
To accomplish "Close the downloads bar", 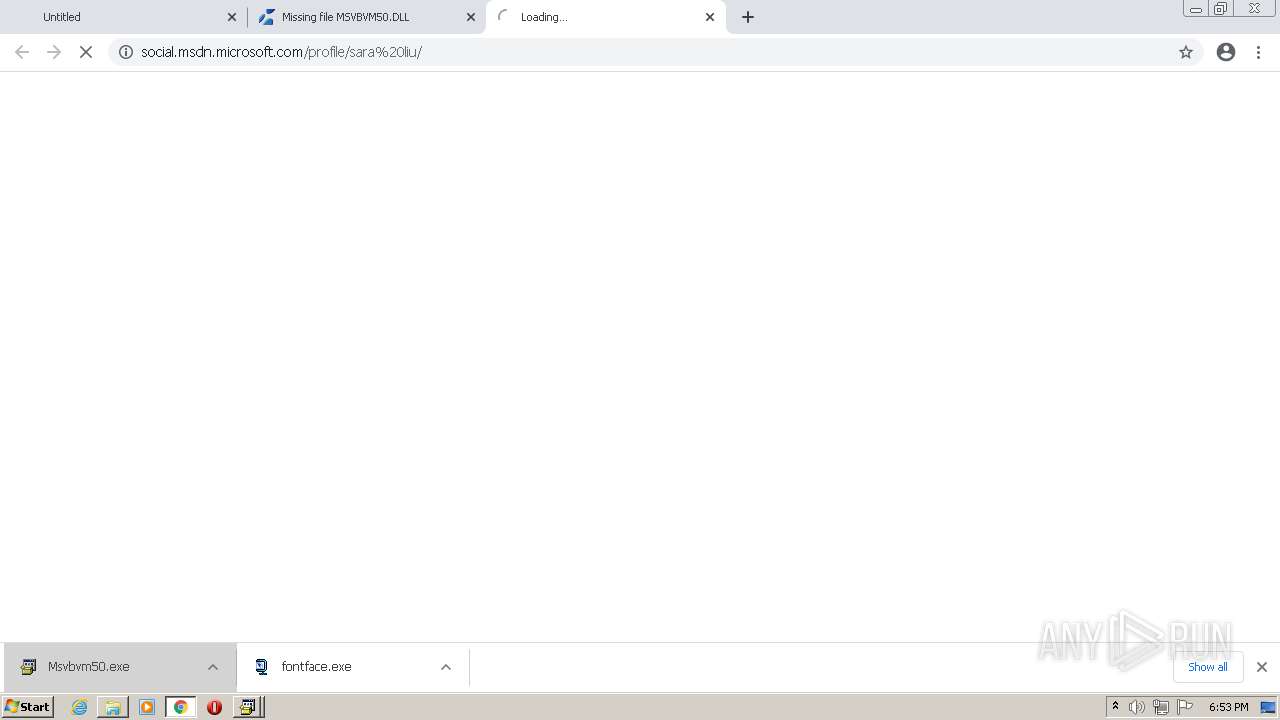I will 1262,667.
